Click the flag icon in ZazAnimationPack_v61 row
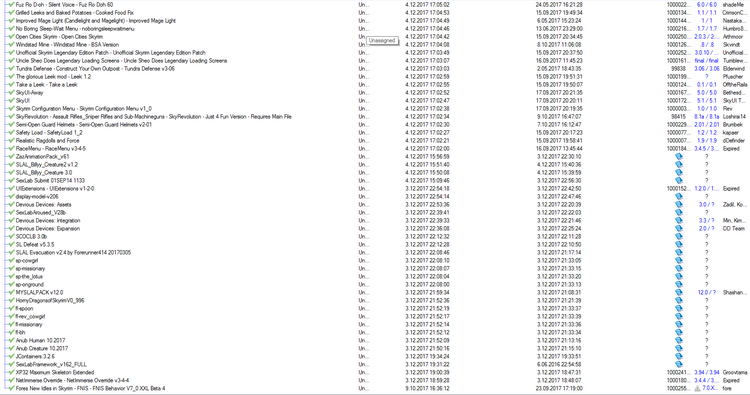750x395 pixels. pyautogui.click(x=679, y=156)
